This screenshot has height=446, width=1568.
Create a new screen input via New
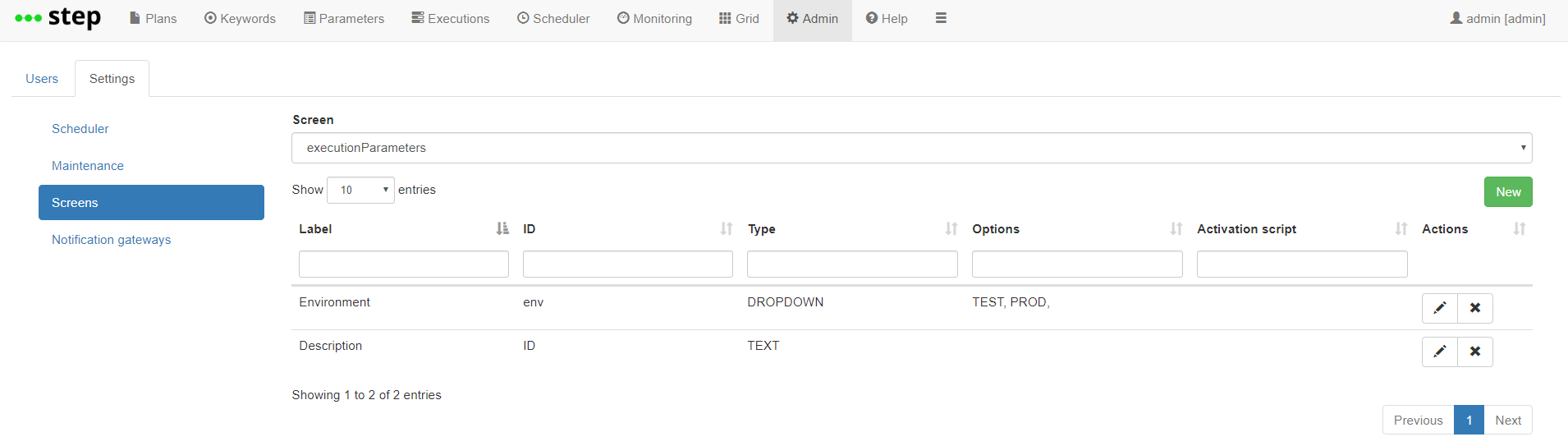1508,192
